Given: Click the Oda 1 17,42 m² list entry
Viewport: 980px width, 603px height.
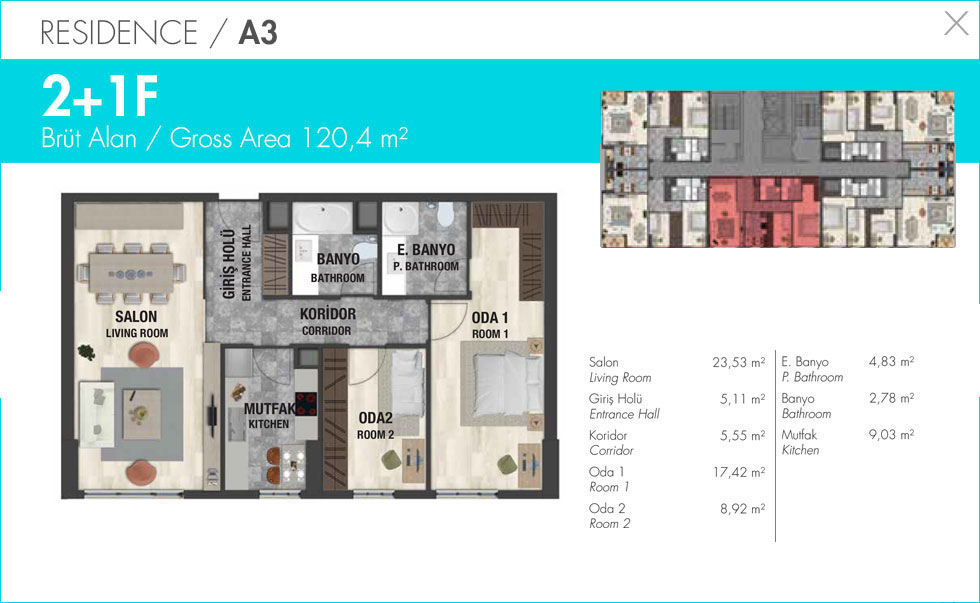Looking at the screenshot, I should click(x=677, y=479).
